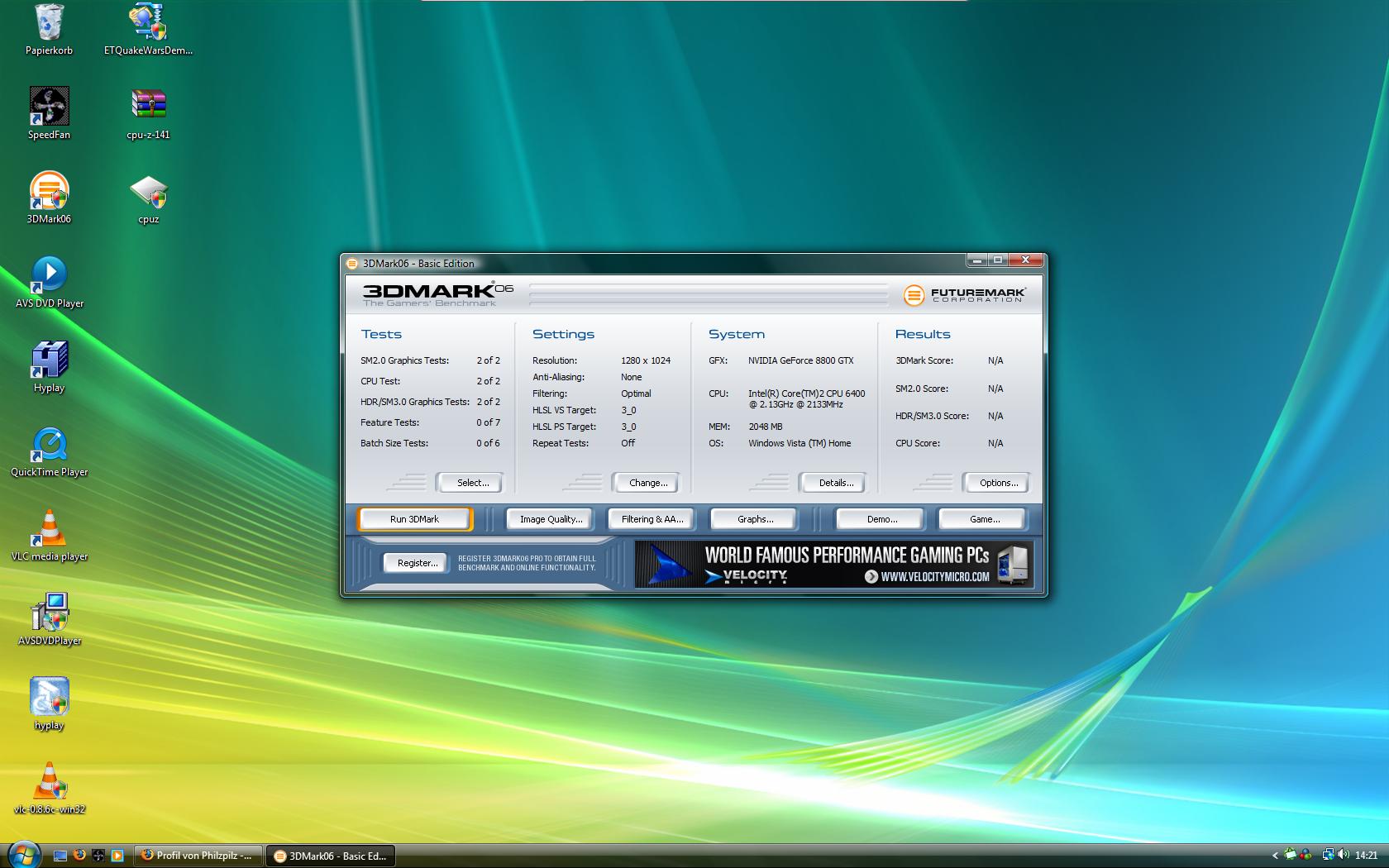
Task: Click the volume speaker tray icon
Action: pos(1344,856)
